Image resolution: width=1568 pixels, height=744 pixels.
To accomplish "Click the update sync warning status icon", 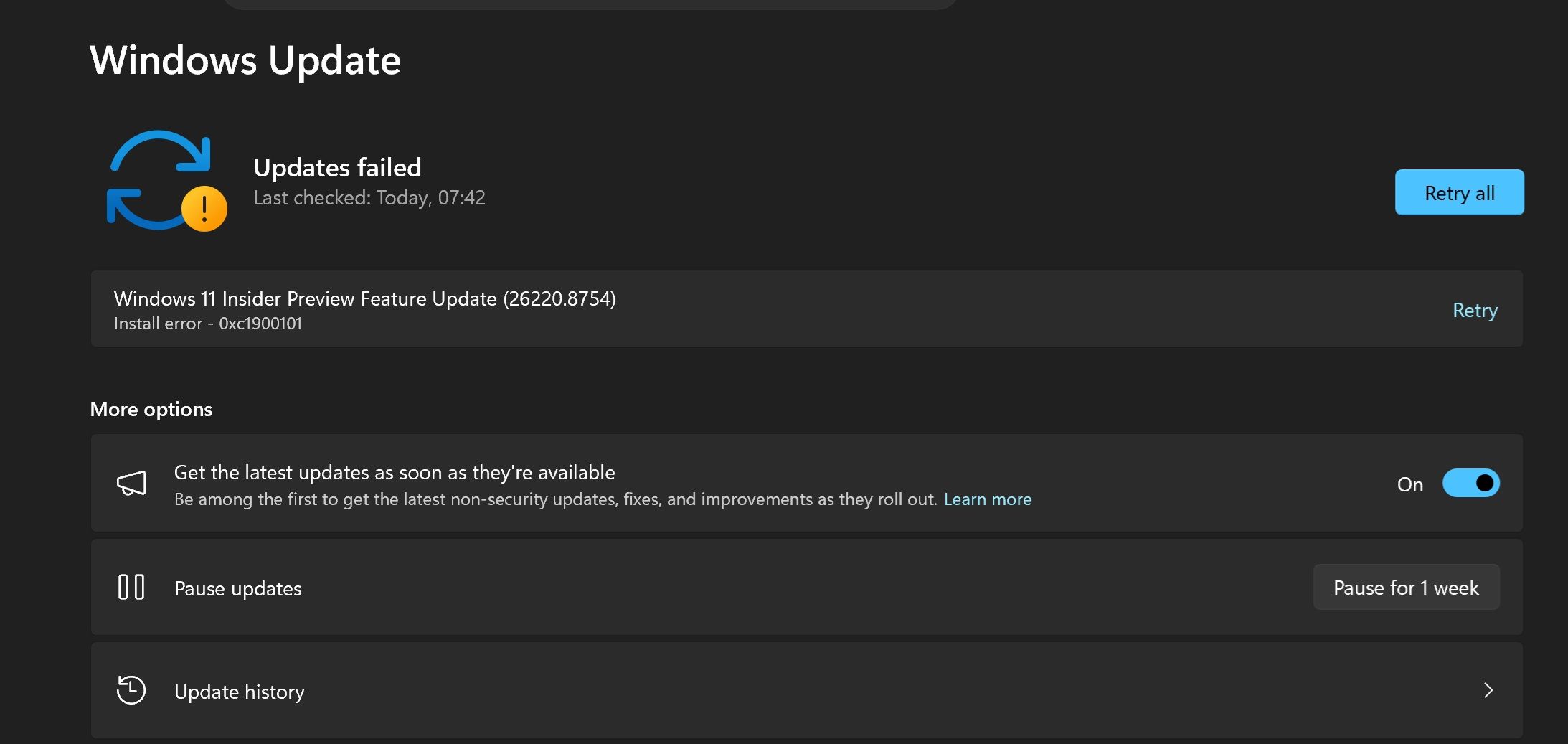I will pyautogui.click(x=166, y=181).
